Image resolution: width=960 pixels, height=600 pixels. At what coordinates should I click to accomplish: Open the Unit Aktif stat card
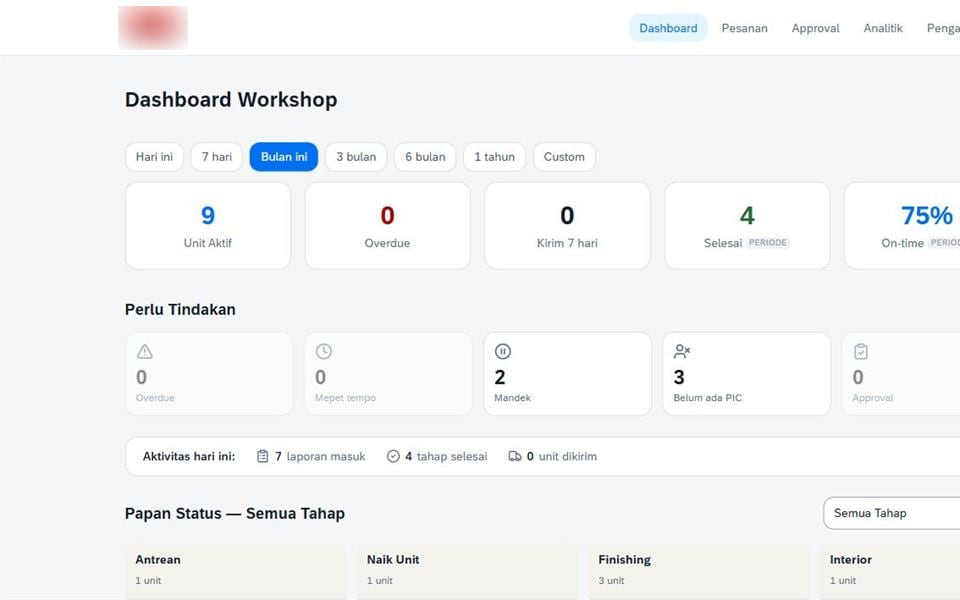click(x=208, y=225)
